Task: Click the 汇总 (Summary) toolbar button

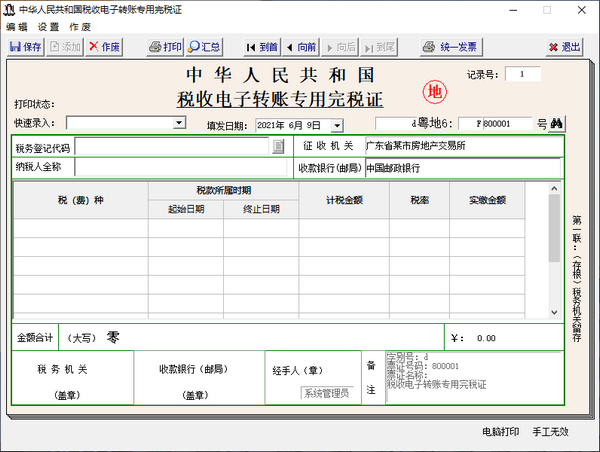Action: [205, 47]
